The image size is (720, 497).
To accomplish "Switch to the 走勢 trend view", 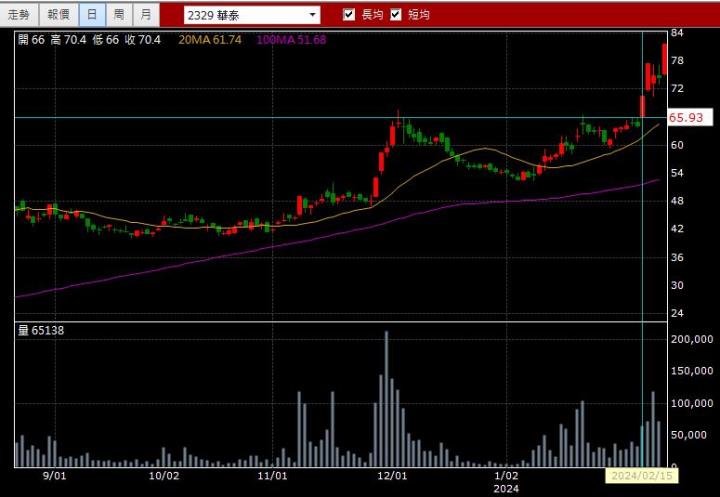I will pos(19,15).
